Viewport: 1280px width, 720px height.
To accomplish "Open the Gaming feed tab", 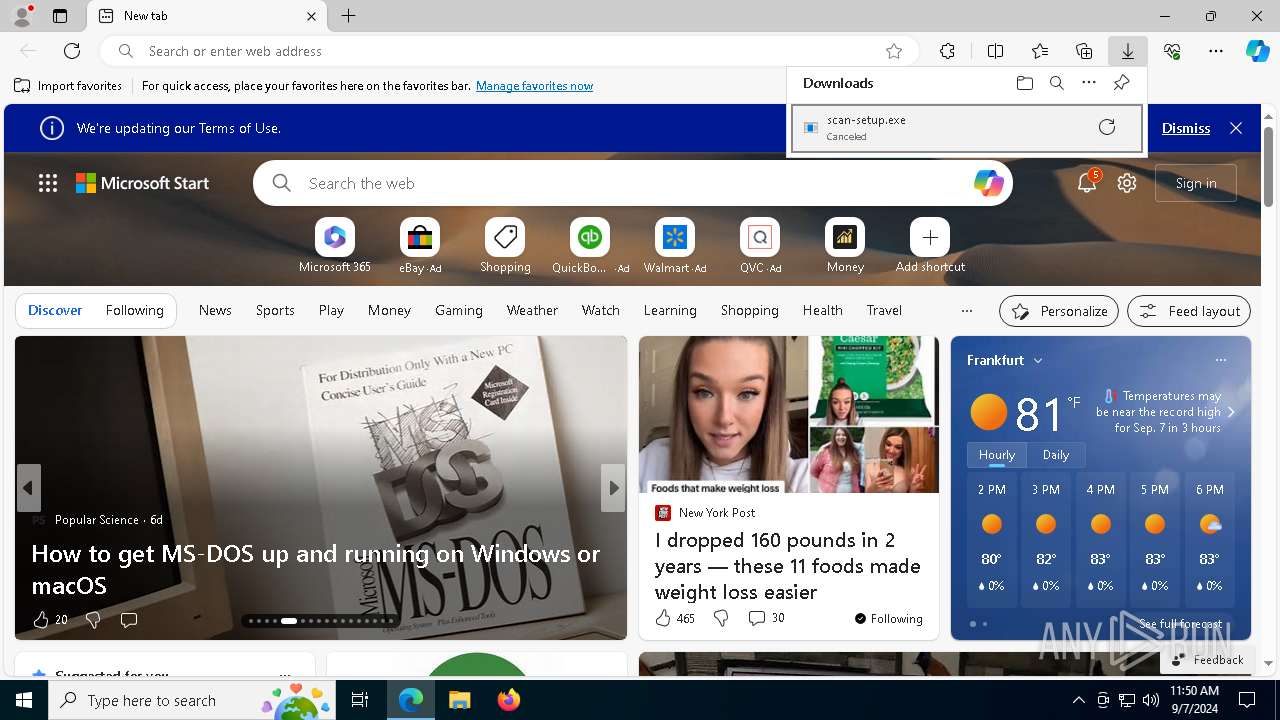I will pos(459,310).
